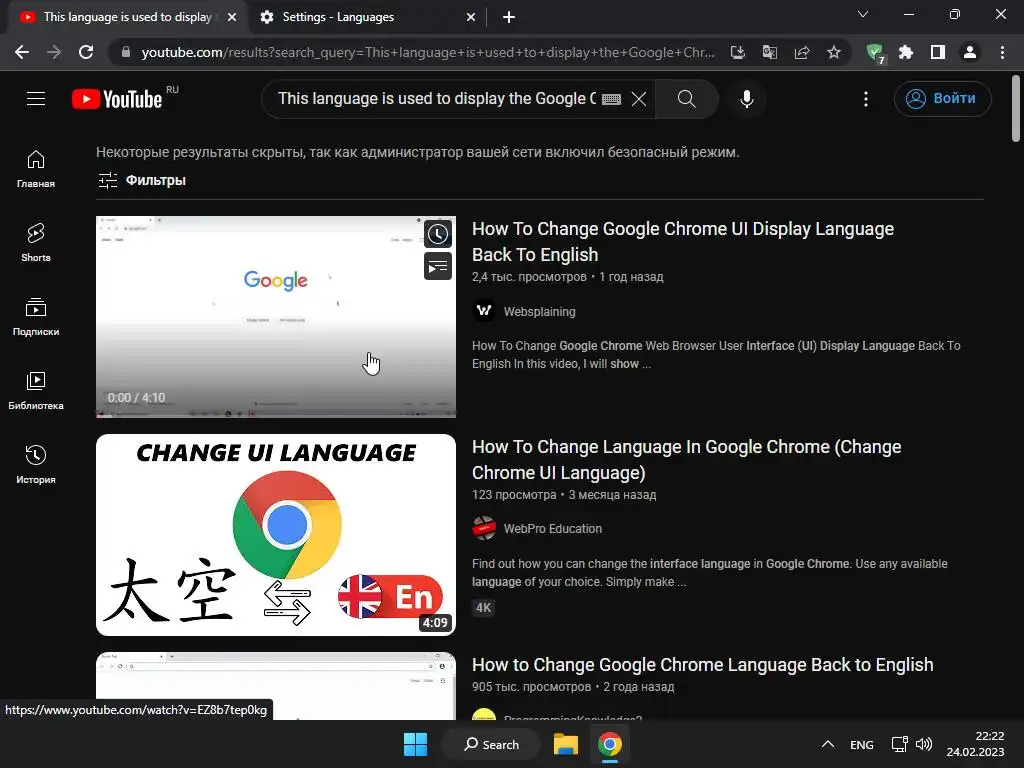Screen dimensions: 1024x768
Task: Open Подписки in the sidebar
Action: click(36, 317)
